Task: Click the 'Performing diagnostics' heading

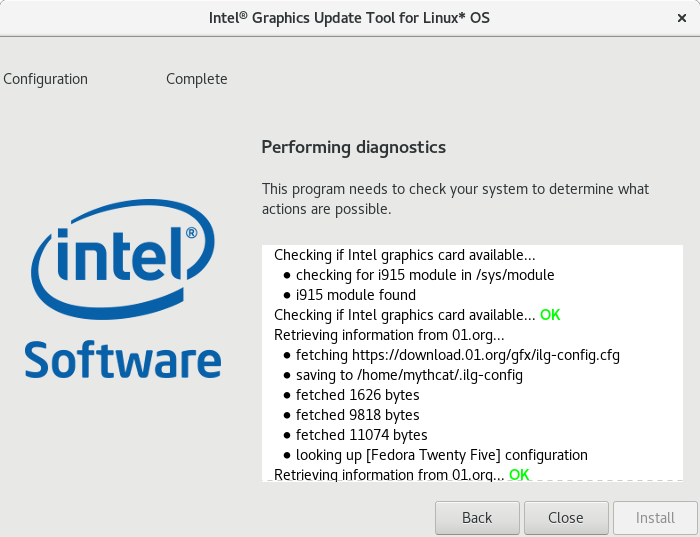Action: tap(354, 147)
